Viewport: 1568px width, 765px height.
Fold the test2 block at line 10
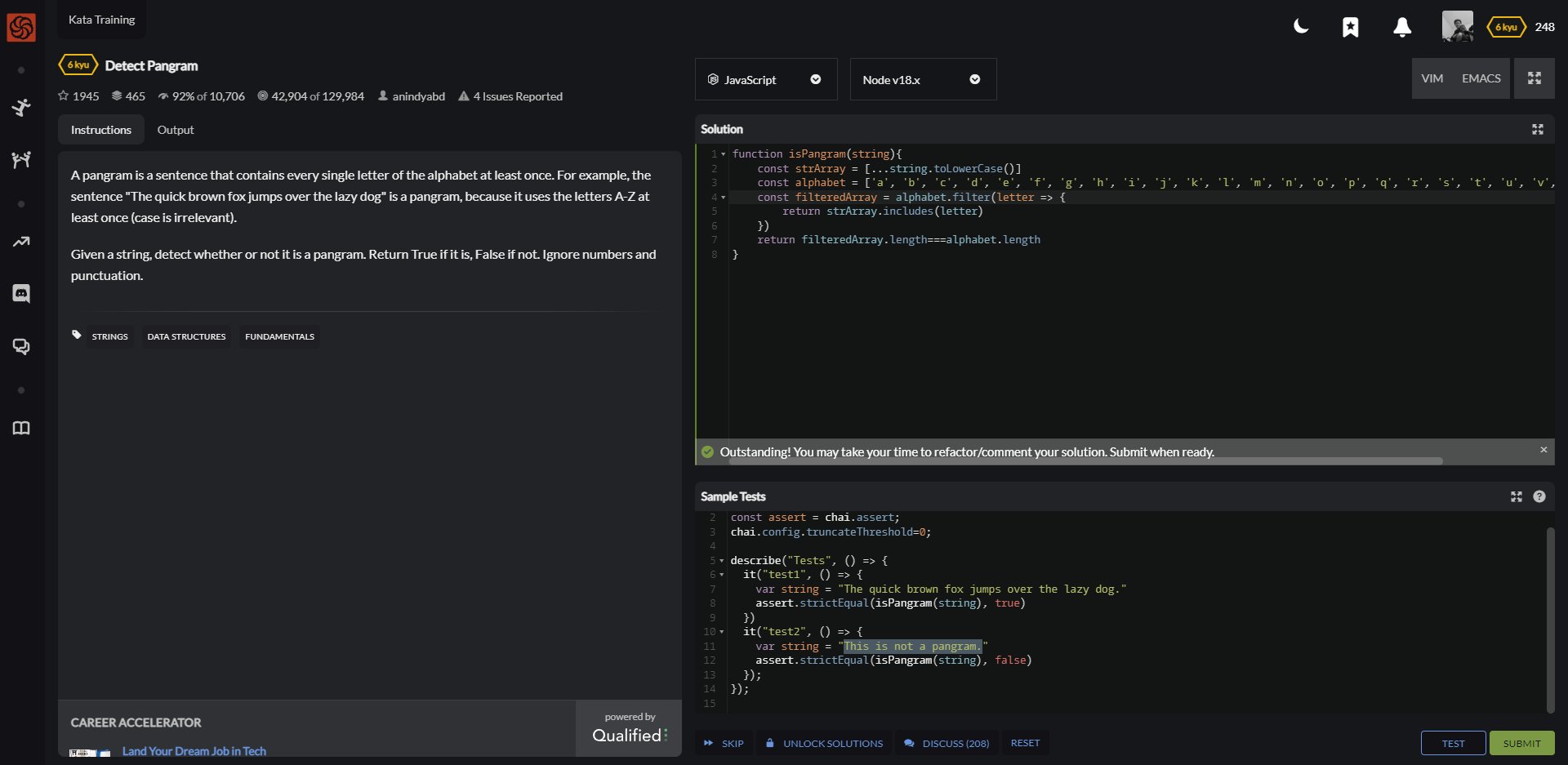722,632
